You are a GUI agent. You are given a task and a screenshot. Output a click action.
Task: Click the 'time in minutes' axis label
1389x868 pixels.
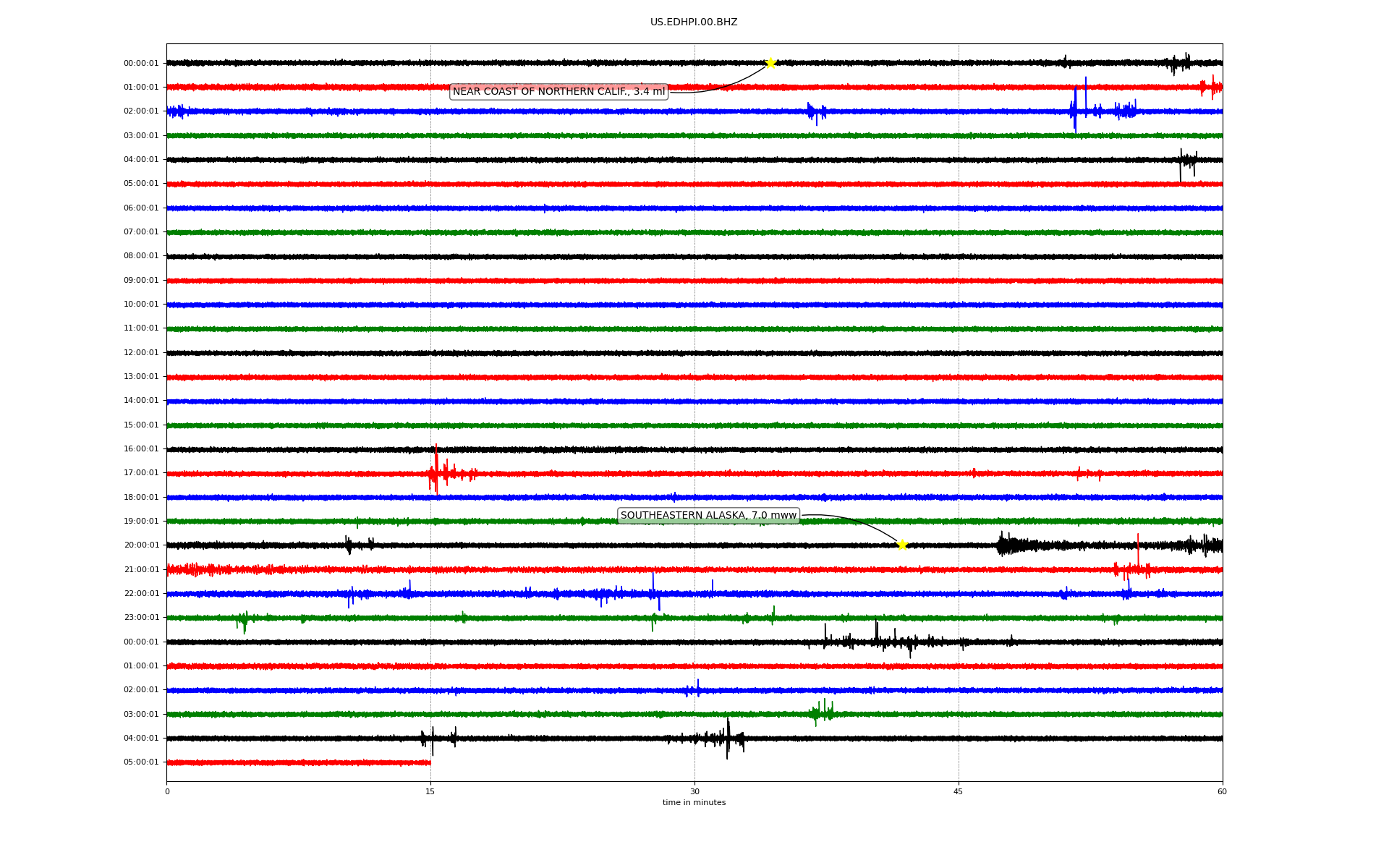tap(694, 803)
